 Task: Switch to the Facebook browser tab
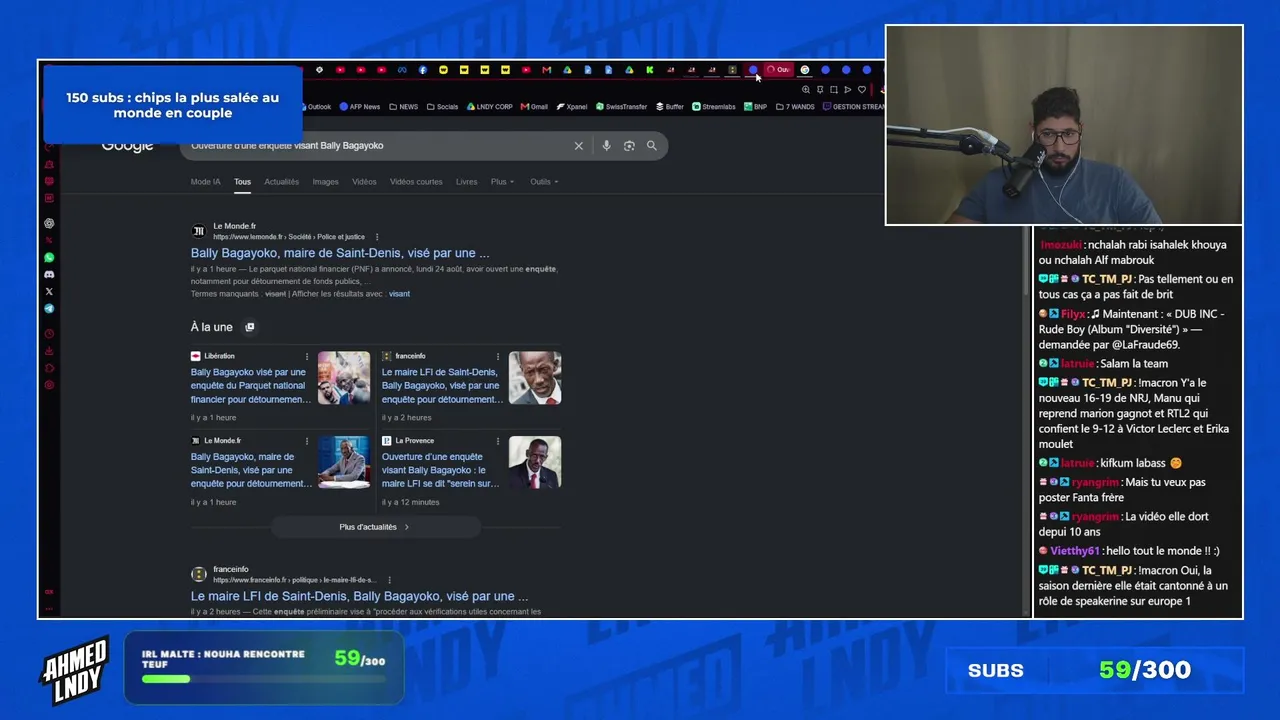(423, 70)
